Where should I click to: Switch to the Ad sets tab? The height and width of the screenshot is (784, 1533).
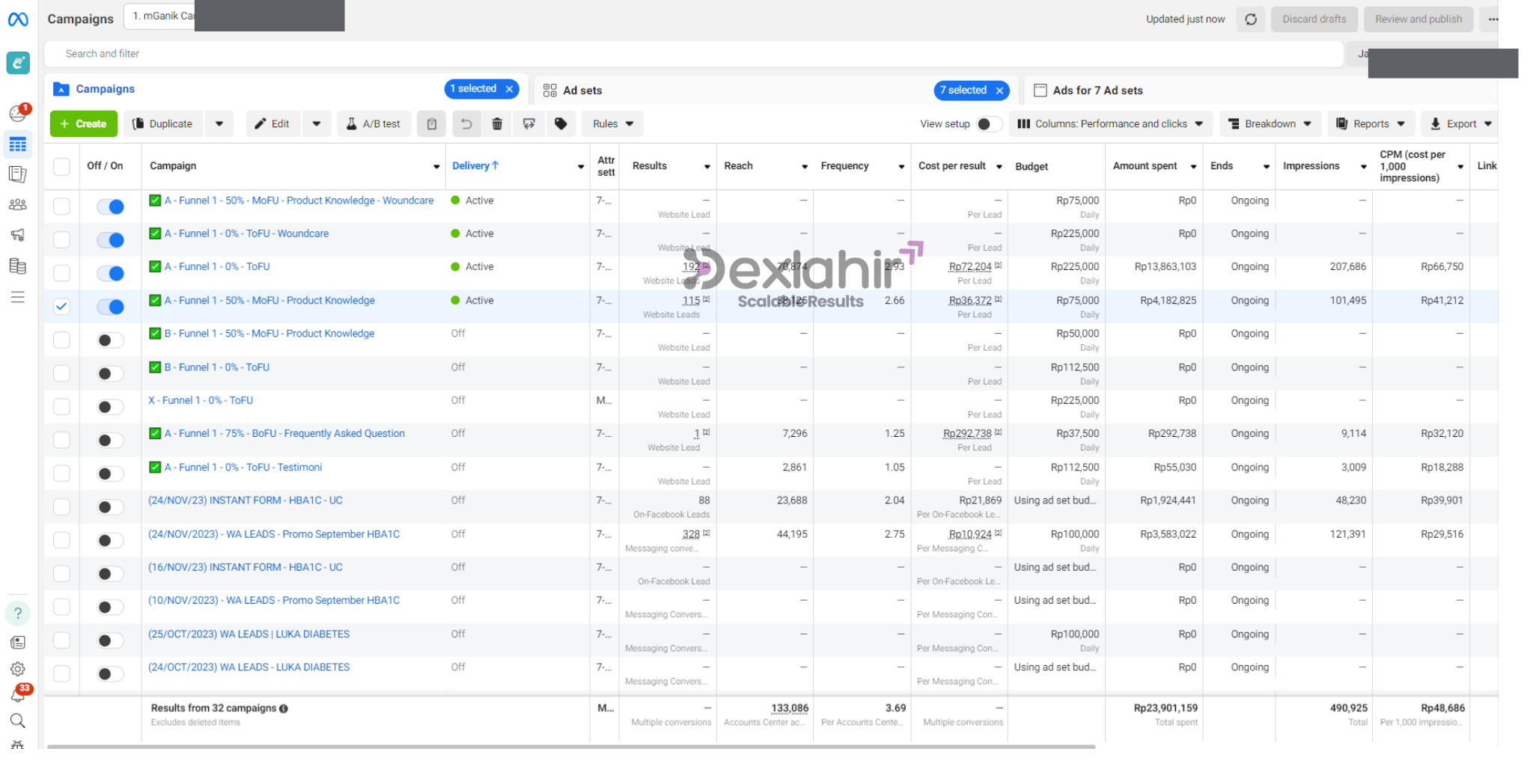click(582, 91)
